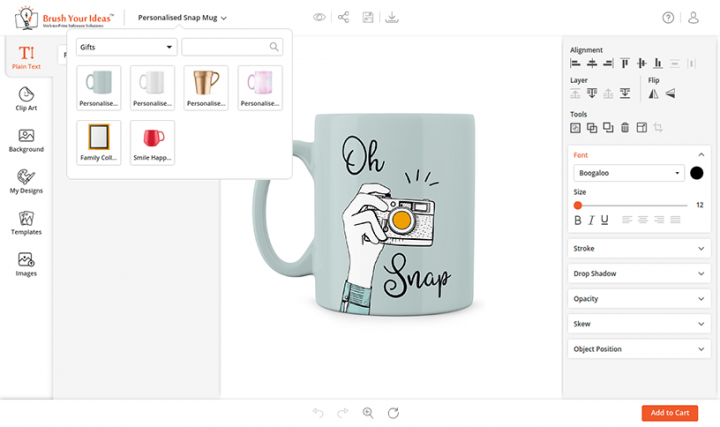
Task: Flip object vertically
Action: click(x=670, y=94)
